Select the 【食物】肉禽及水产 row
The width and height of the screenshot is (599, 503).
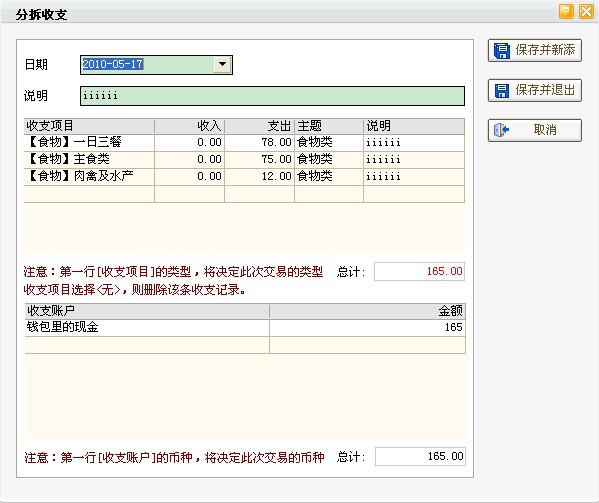(x=244, y=176)
